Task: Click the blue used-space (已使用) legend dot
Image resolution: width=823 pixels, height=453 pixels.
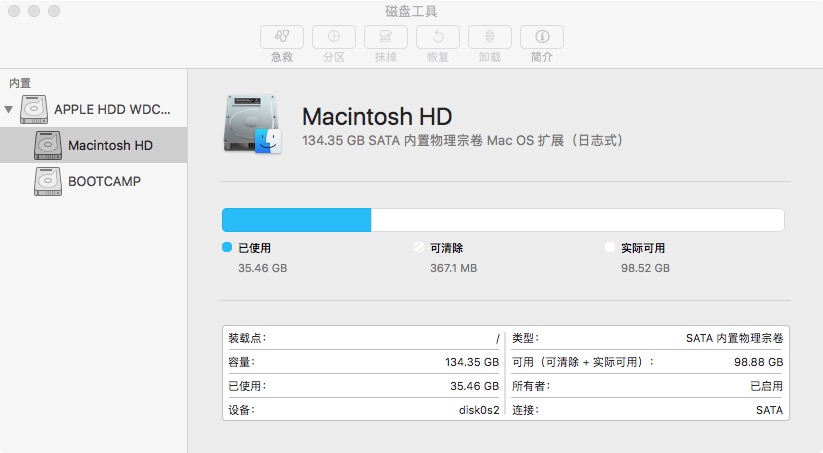Action: [227, 247]
